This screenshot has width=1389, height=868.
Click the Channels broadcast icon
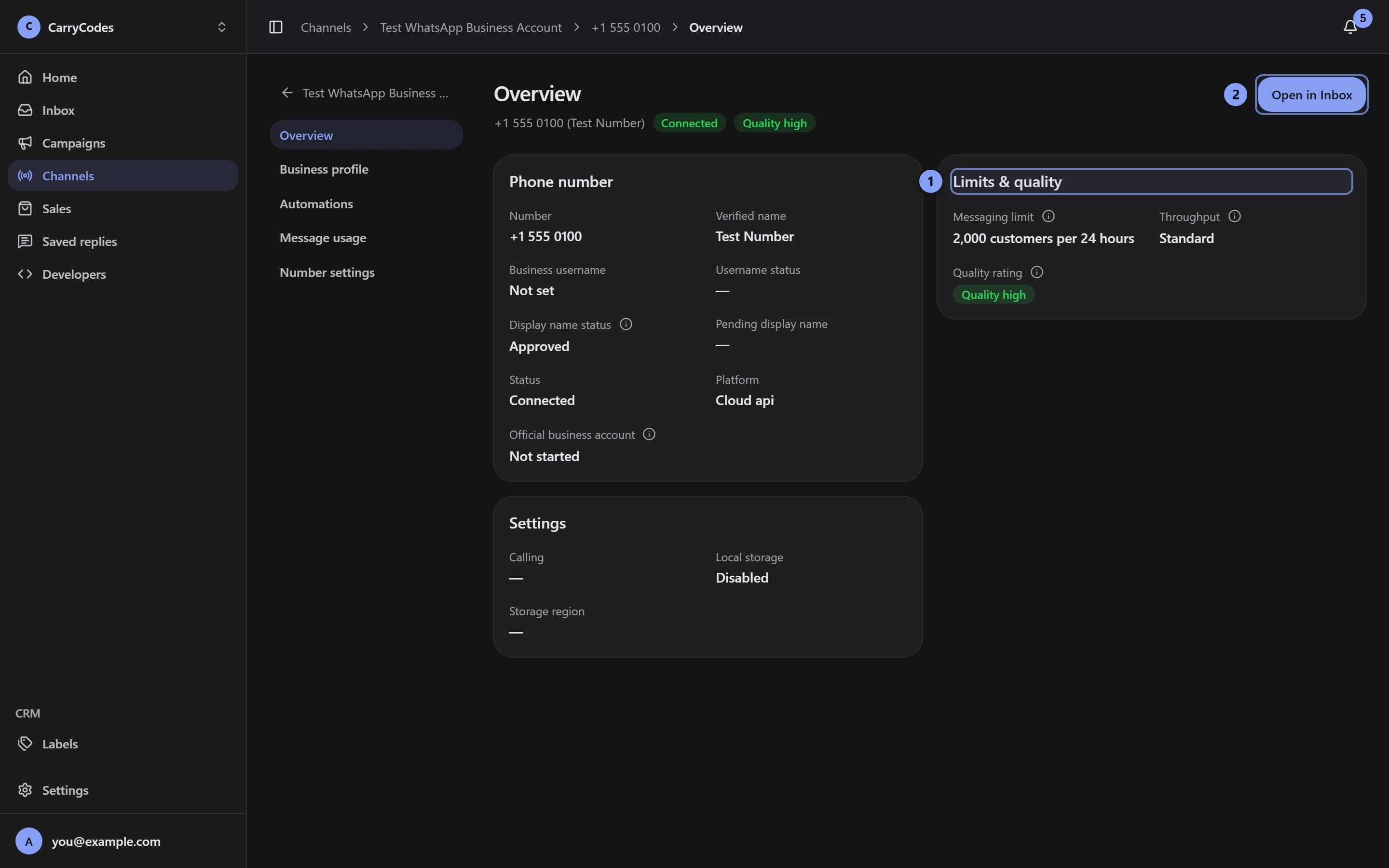click(25, 175)
